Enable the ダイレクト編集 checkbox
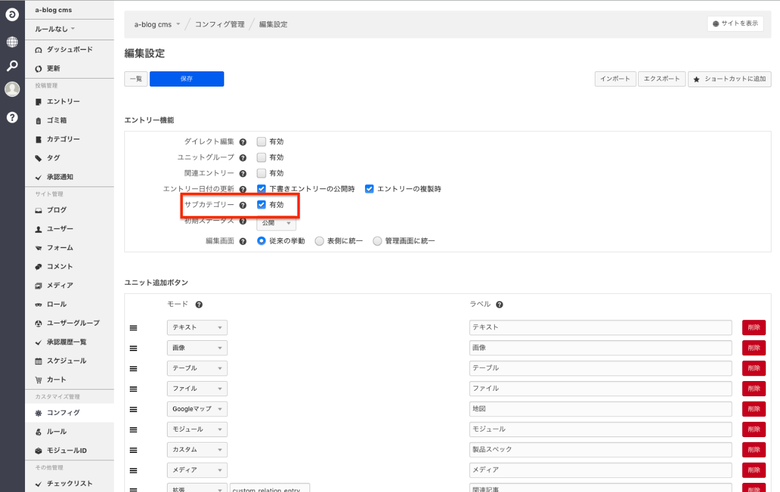The image size is (780, 492). tap(261, 142)
